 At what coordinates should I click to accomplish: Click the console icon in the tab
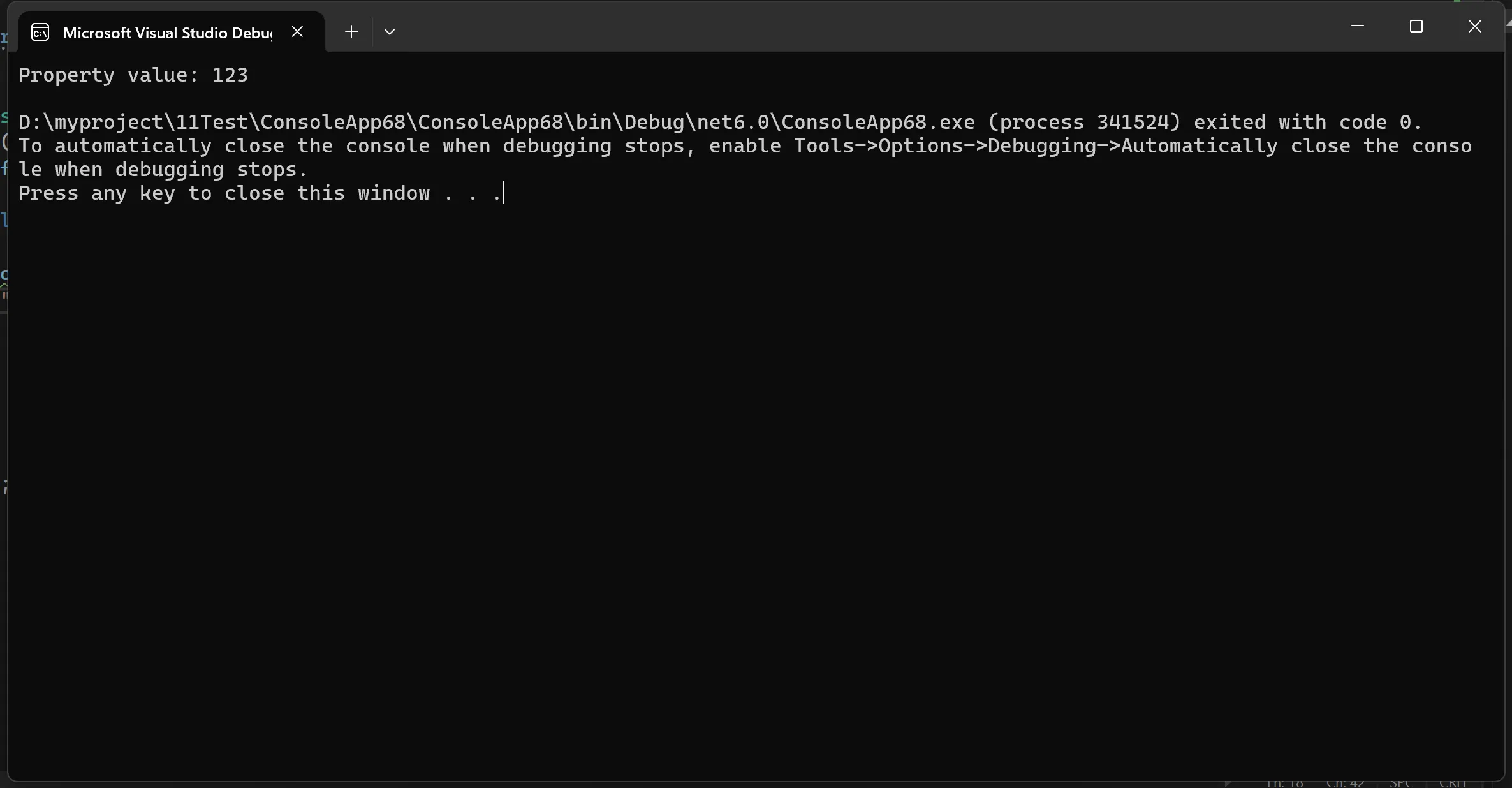tap(40, 32)
